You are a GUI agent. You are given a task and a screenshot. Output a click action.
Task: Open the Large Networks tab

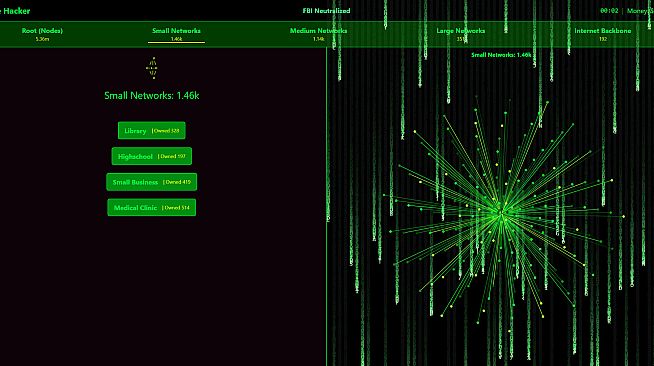(x=460, y=34)
